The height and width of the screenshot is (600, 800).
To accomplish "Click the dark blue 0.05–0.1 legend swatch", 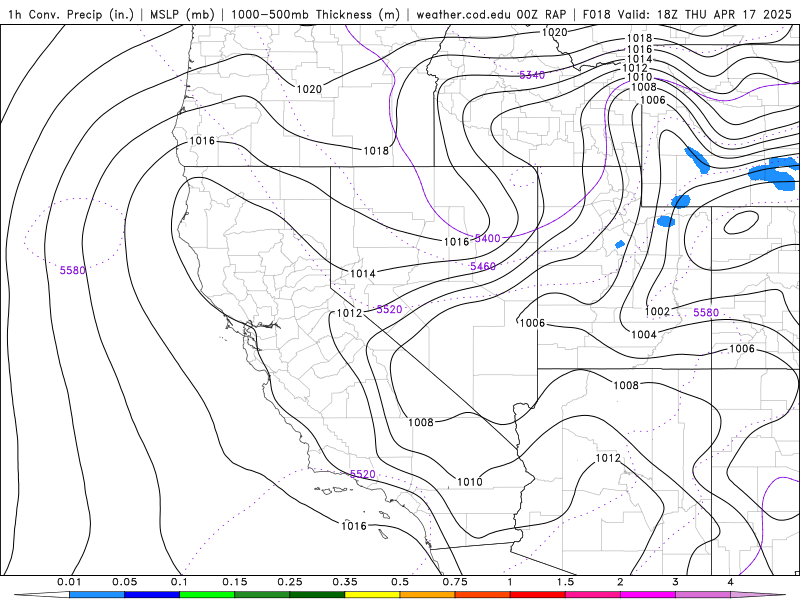I will click(152, 595).
